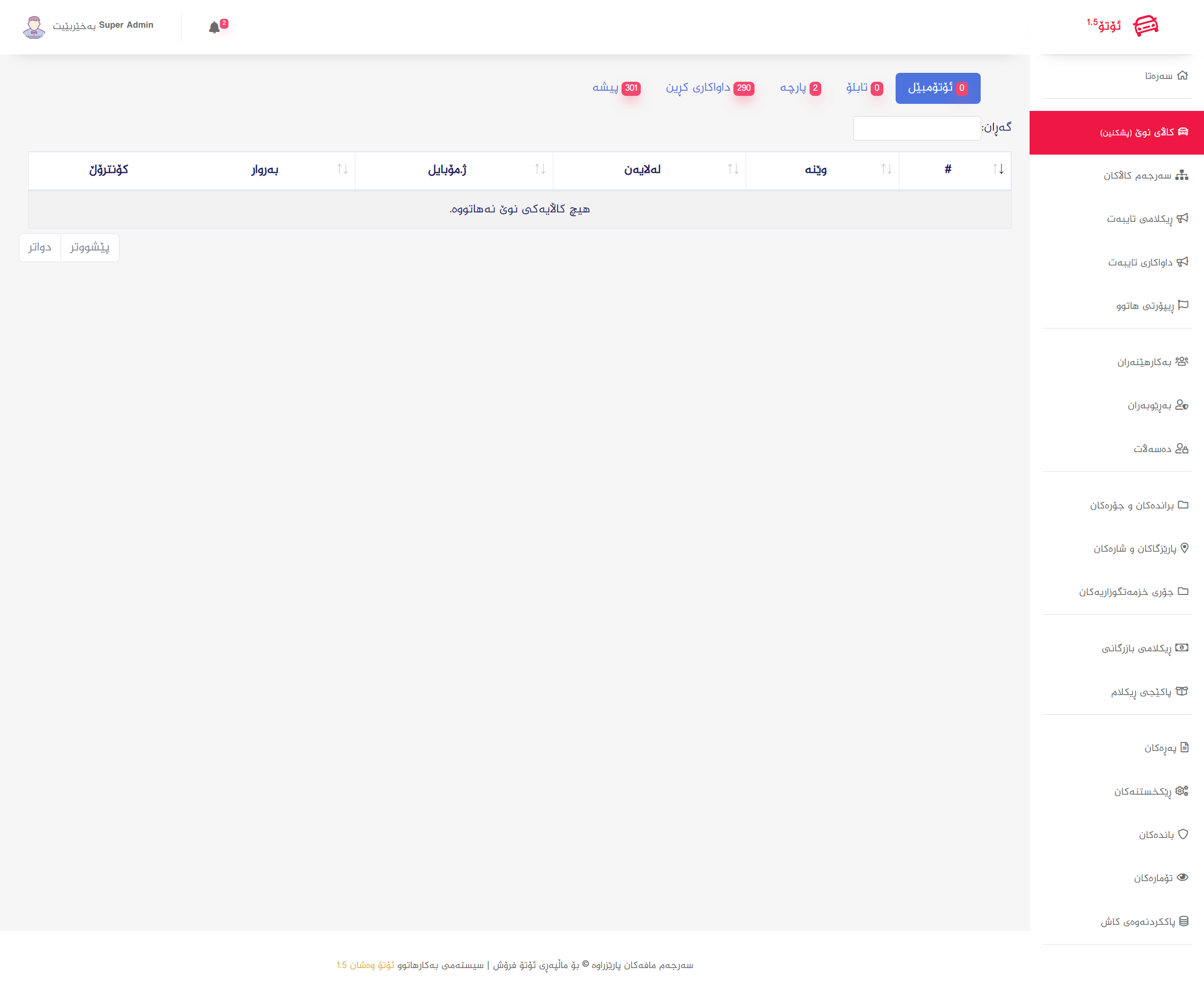Click the eye icon for تۆمارەکان
1204x1000 pixels.
[1182, 877]
